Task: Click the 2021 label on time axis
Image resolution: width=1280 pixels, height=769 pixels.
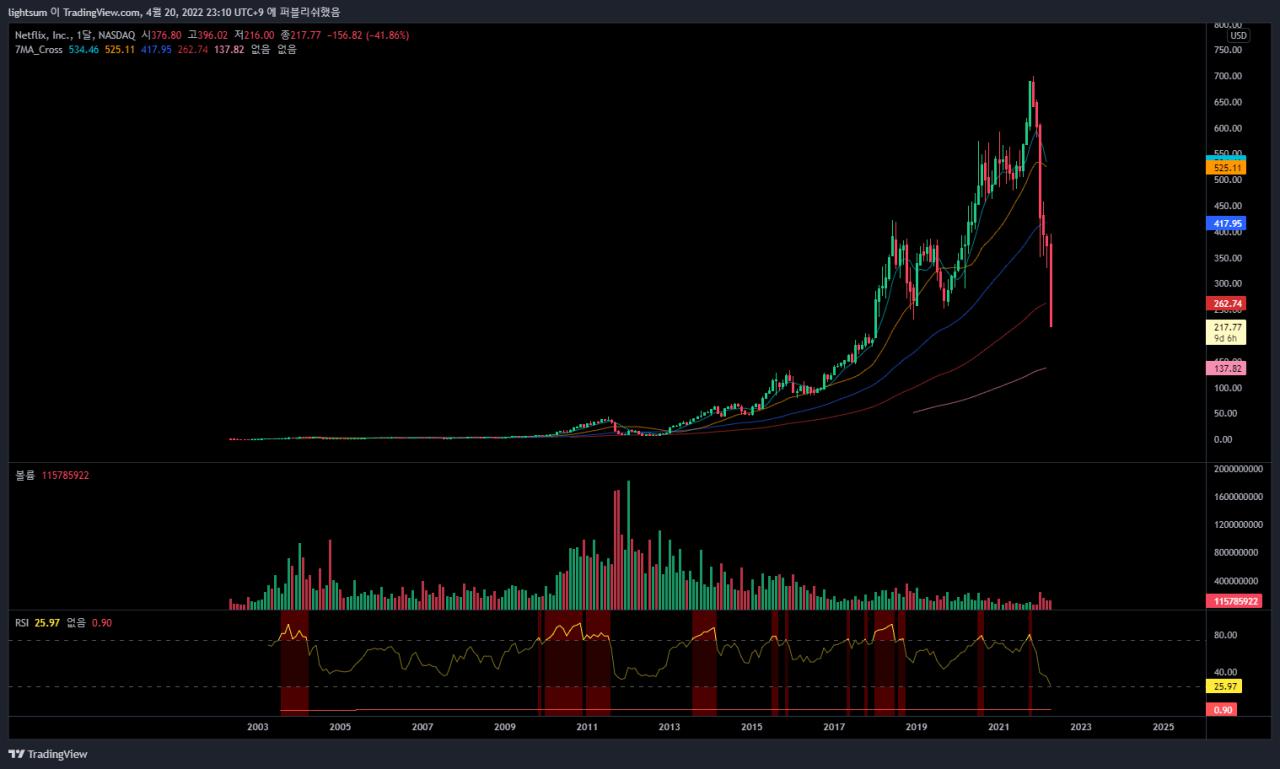Action: (998, 727)
